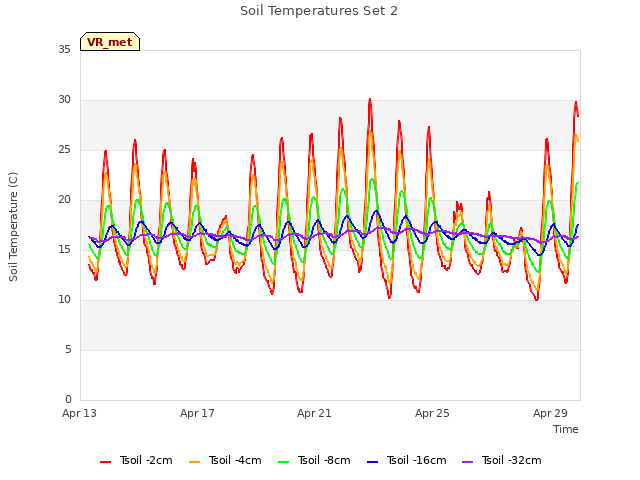Click the VR_met label box
Image resolution: width=640 pixels, height=480 pixels.
tap(110, 42)
